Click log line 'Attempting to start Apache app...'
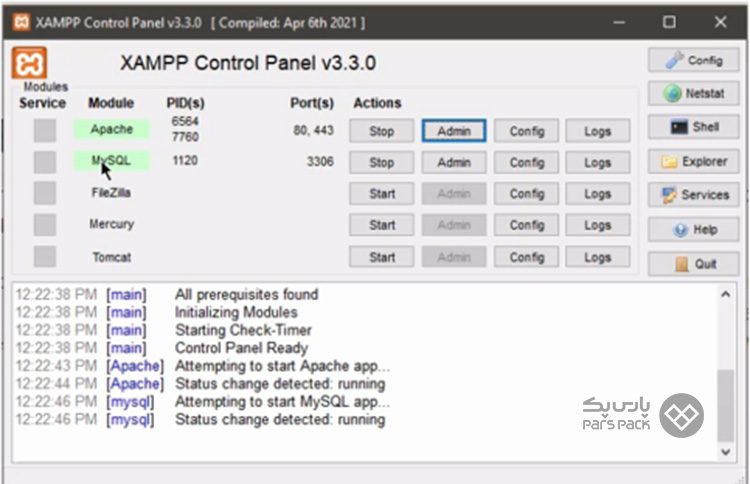This screenshot has height=484, width=750. (x=283, y=366)
